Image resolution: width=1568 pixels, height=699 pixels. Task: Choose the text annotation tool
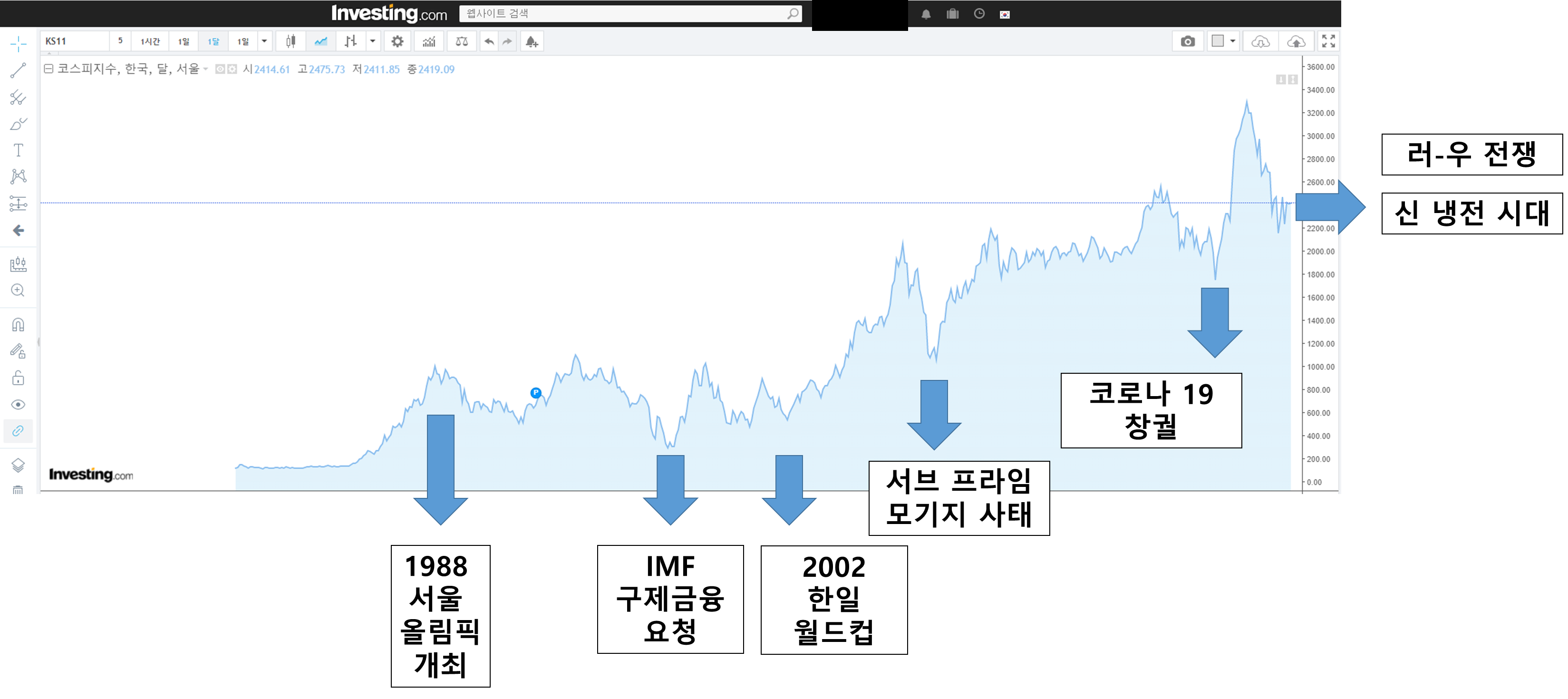[x=18, y=150]
